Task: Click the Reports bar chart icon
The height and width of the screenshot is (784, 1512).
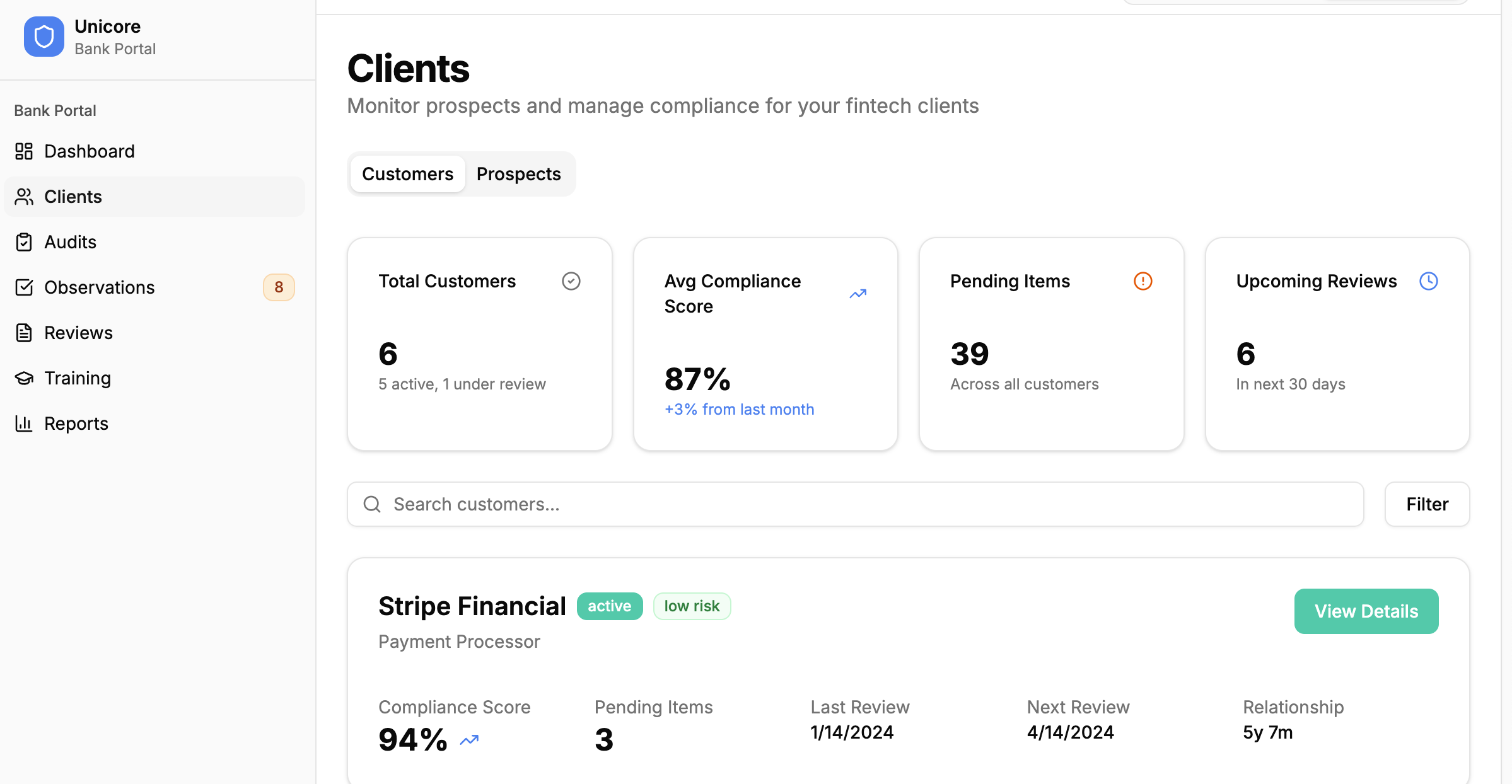Action: [x=24, y=424]
